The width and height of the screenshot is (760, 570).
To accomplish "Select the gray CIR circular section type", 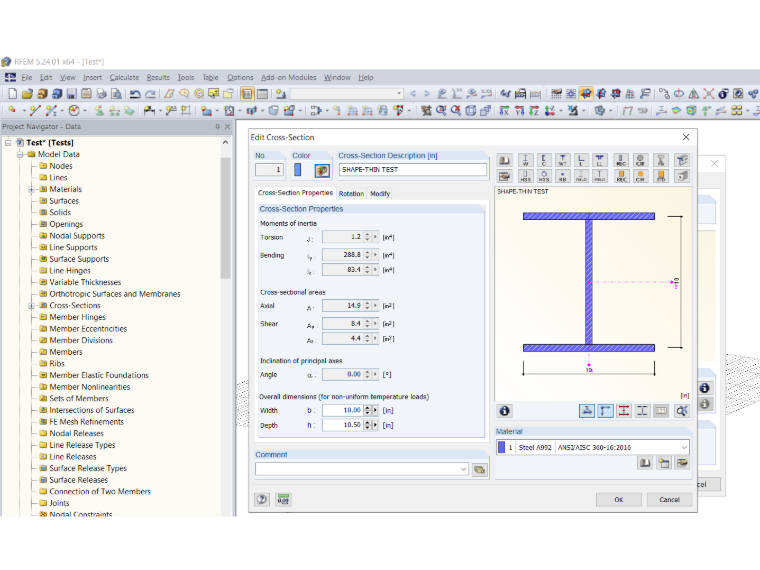I will click(640, 160).
